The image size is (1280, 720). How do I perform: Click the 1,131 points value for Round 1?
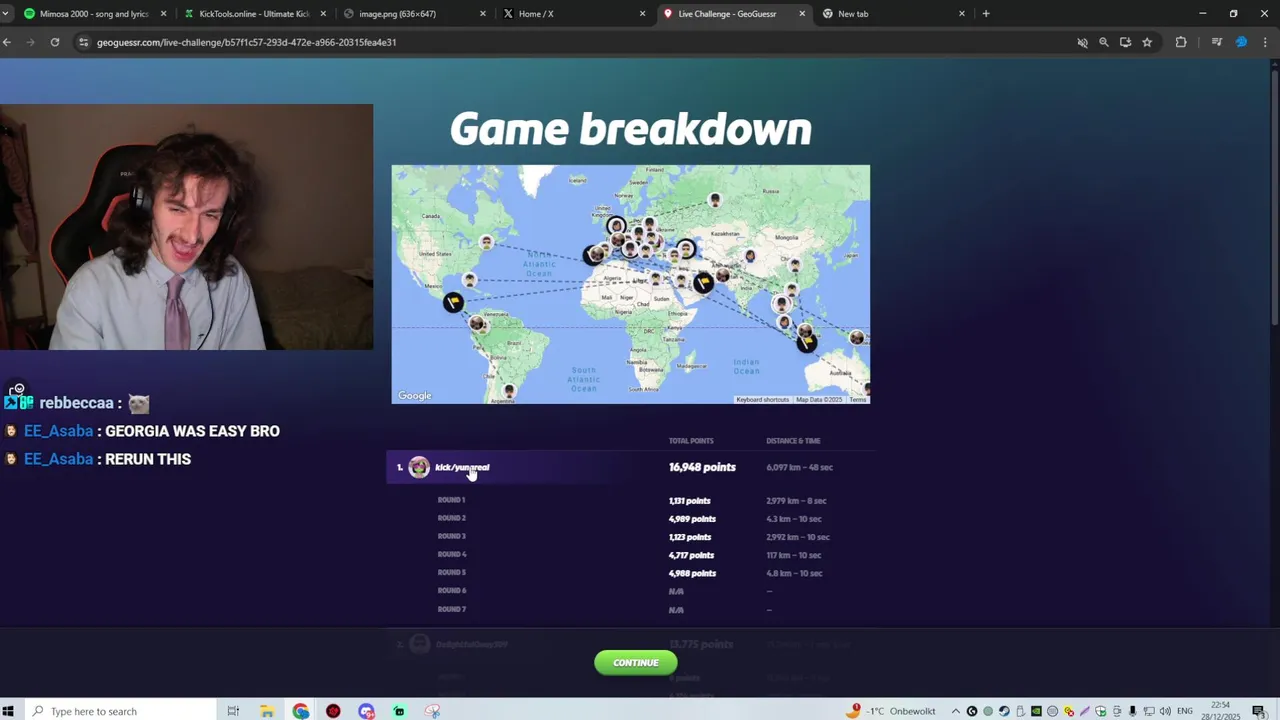click(689, 501)
